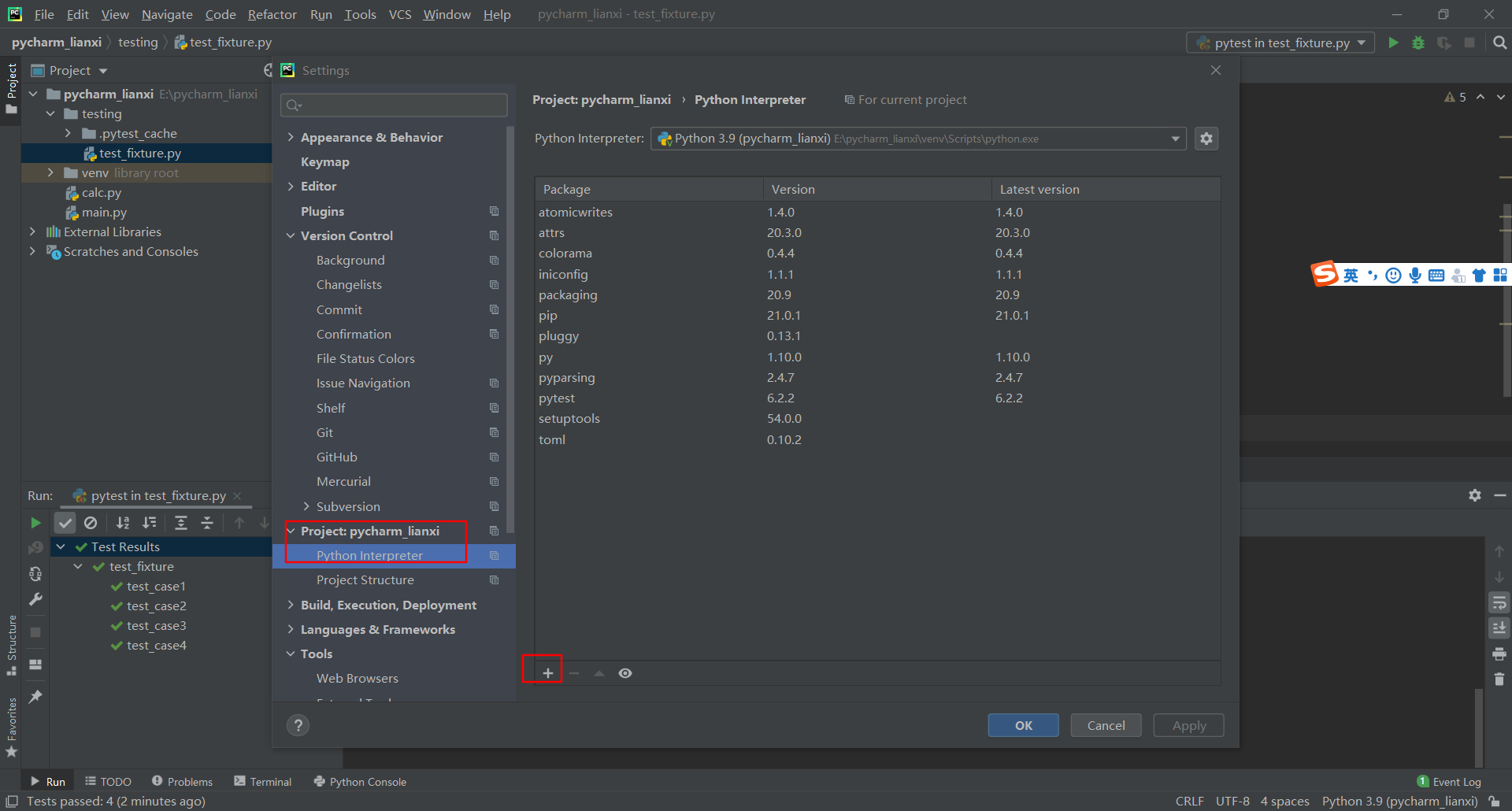Toggle Sogou Chinese/English language mode
Image resolution: width=1512 pixels, height=811 pixels.
pyautogui.click(x=1351, y=275)
